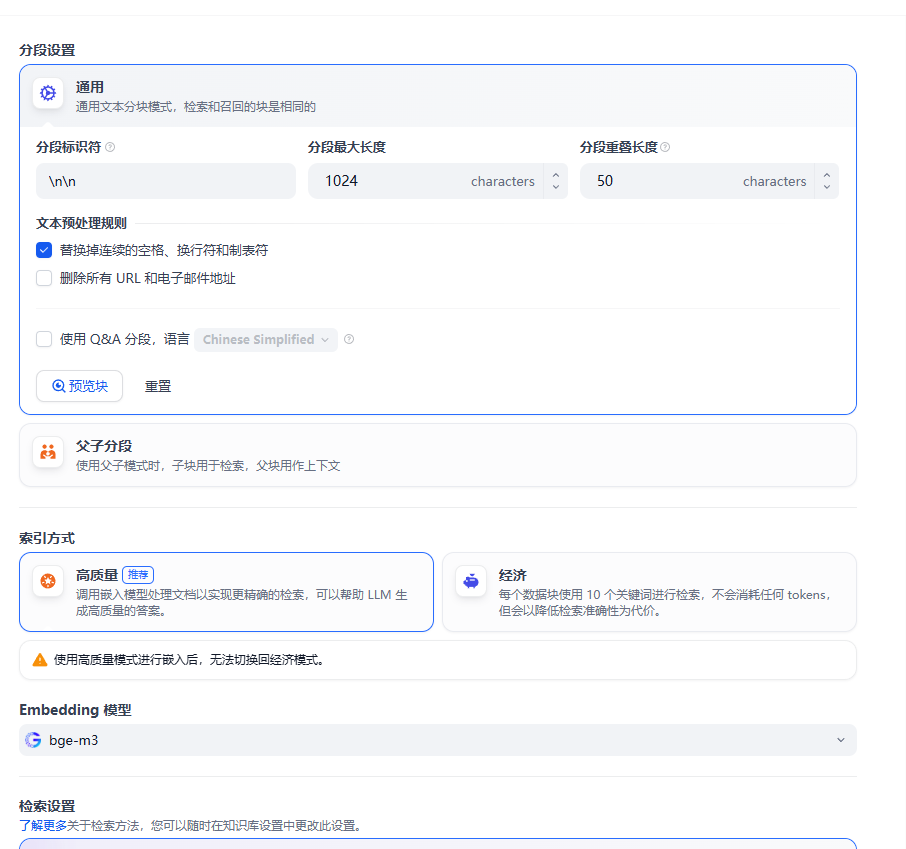Image resolution: width=906 pixels, height=849 pixels.
Task: Click the general chunking gear icon
Action: (48, 93)
